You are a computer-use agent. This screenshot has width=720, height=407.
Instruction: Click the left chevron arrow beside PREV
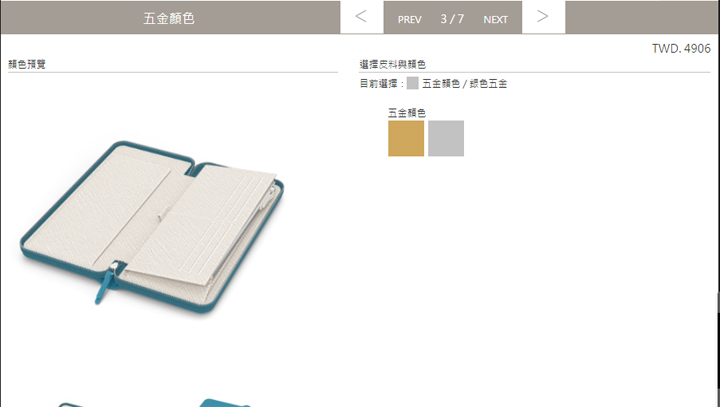coord(361,17)
